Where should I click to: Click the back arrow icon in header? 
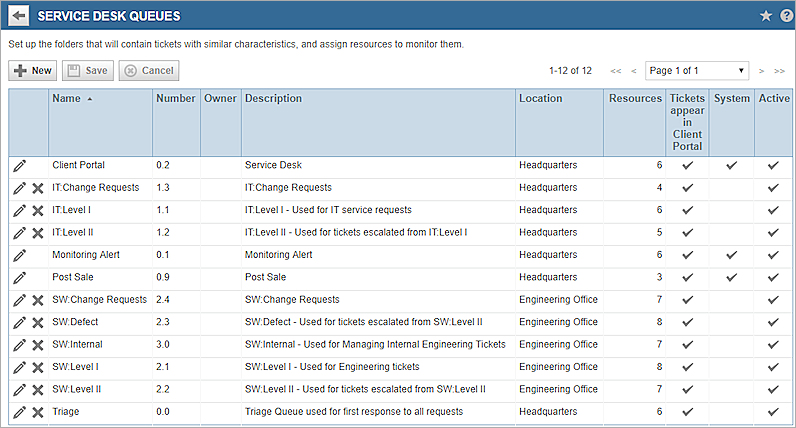point(19,16)
